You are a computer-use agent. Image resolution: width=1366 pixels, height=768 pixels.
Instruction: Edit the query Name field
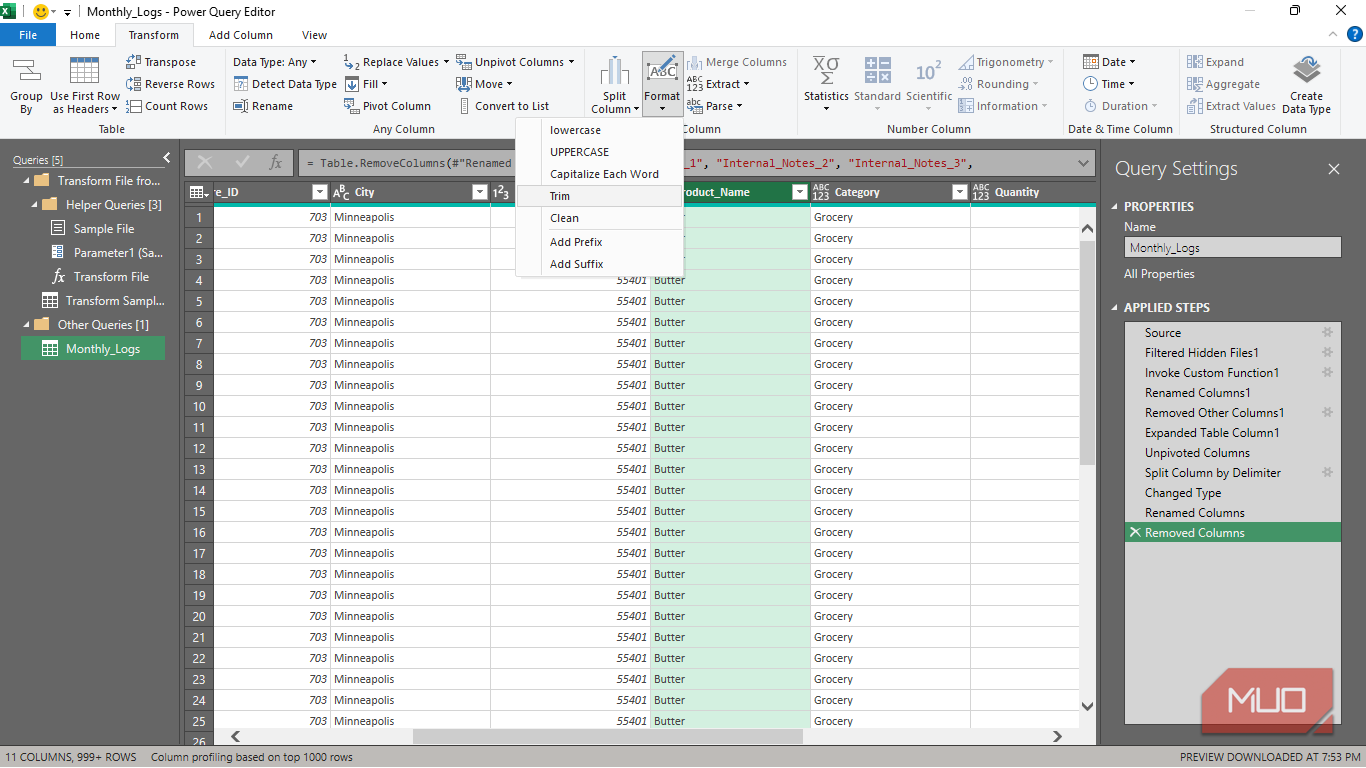coord(1232,248)
